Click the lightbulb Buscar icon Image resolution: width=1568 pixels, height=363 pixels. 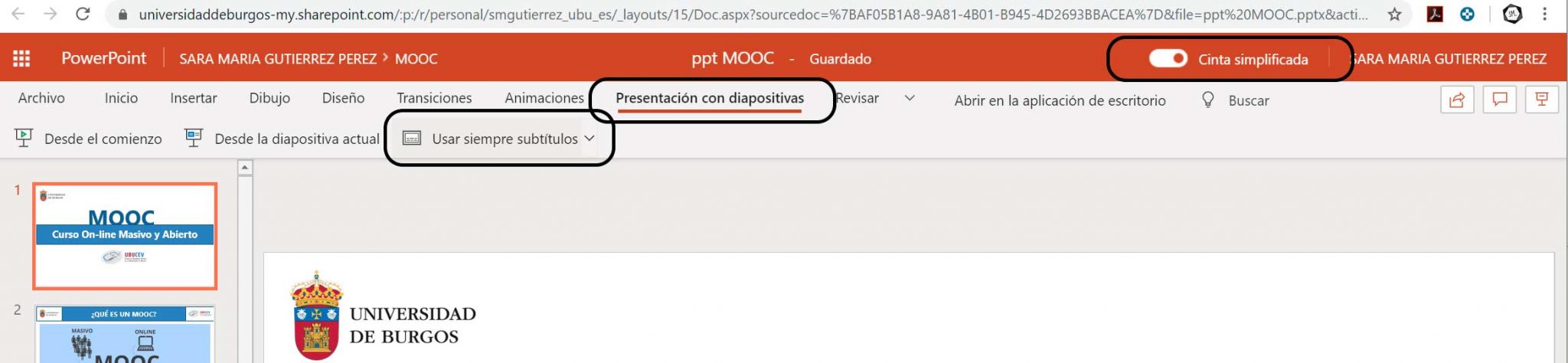[1208, 100]
